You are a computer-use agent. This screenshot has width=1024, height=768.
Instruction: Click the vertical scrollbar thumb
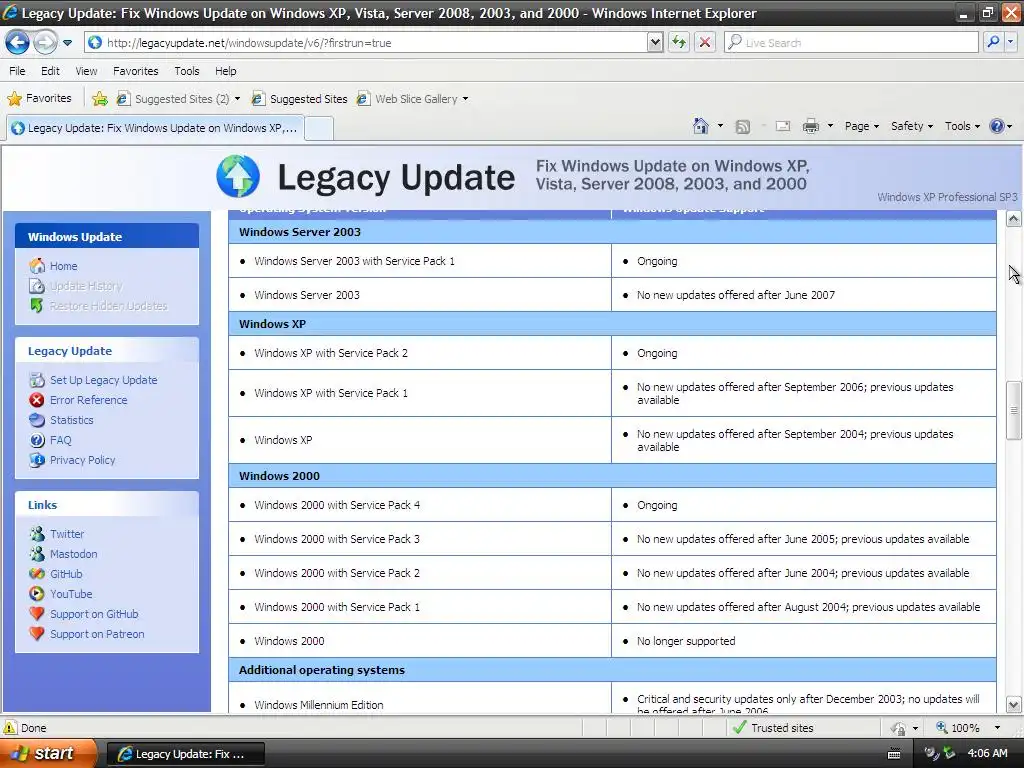(x=1014, y=410)
